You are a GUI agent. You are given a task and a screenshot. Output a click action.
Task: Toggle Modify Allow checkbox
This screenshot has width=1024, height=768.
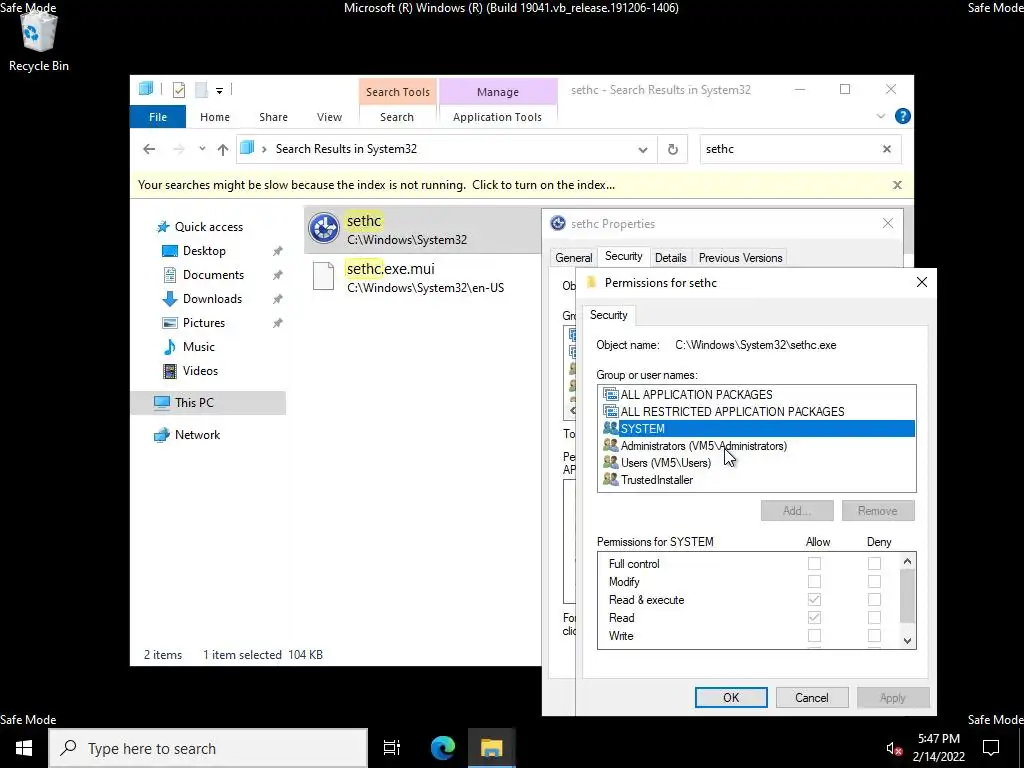pos(814,582)
